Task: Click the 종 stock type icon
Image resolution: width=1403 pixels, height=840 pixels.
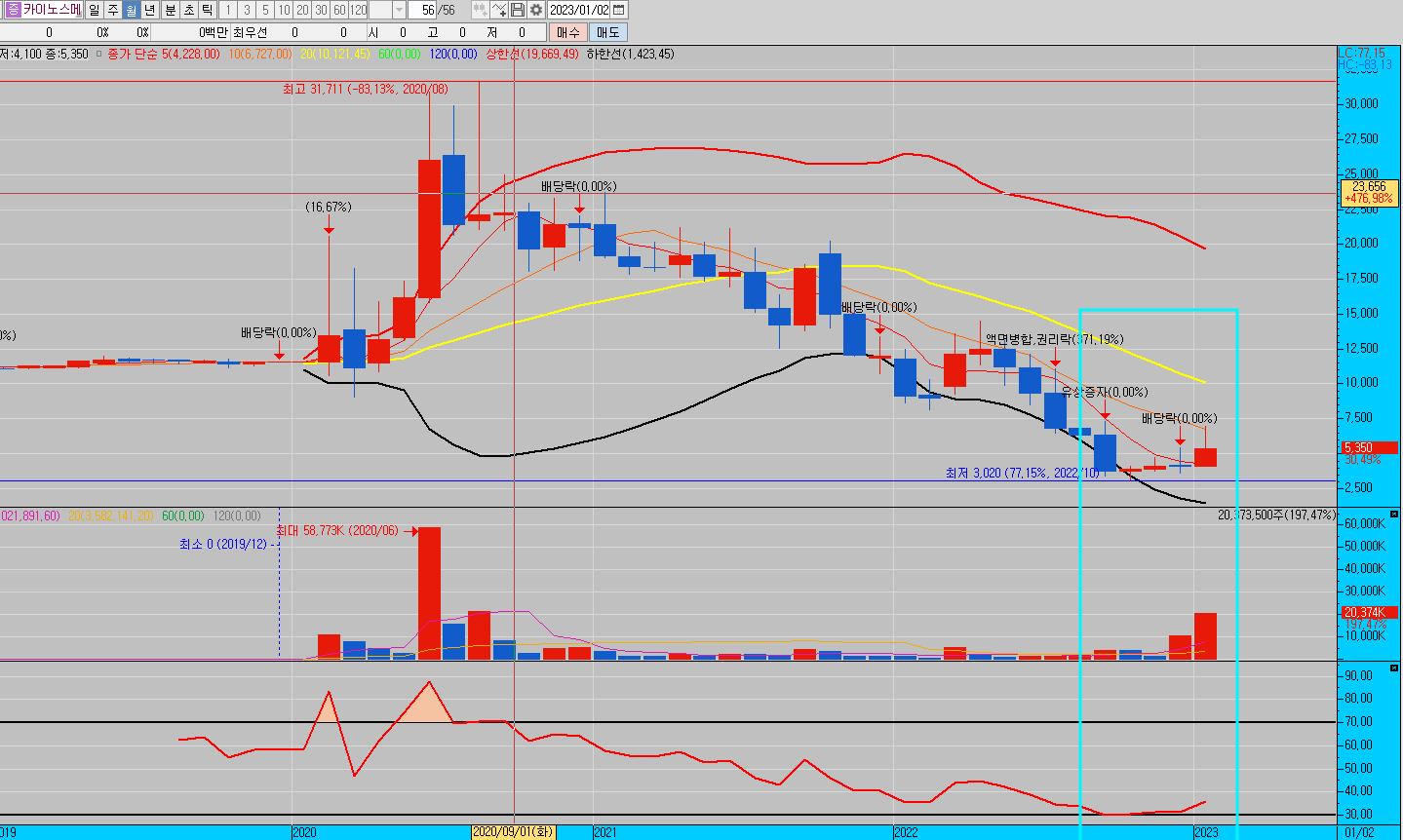Action: pos(13,10)
